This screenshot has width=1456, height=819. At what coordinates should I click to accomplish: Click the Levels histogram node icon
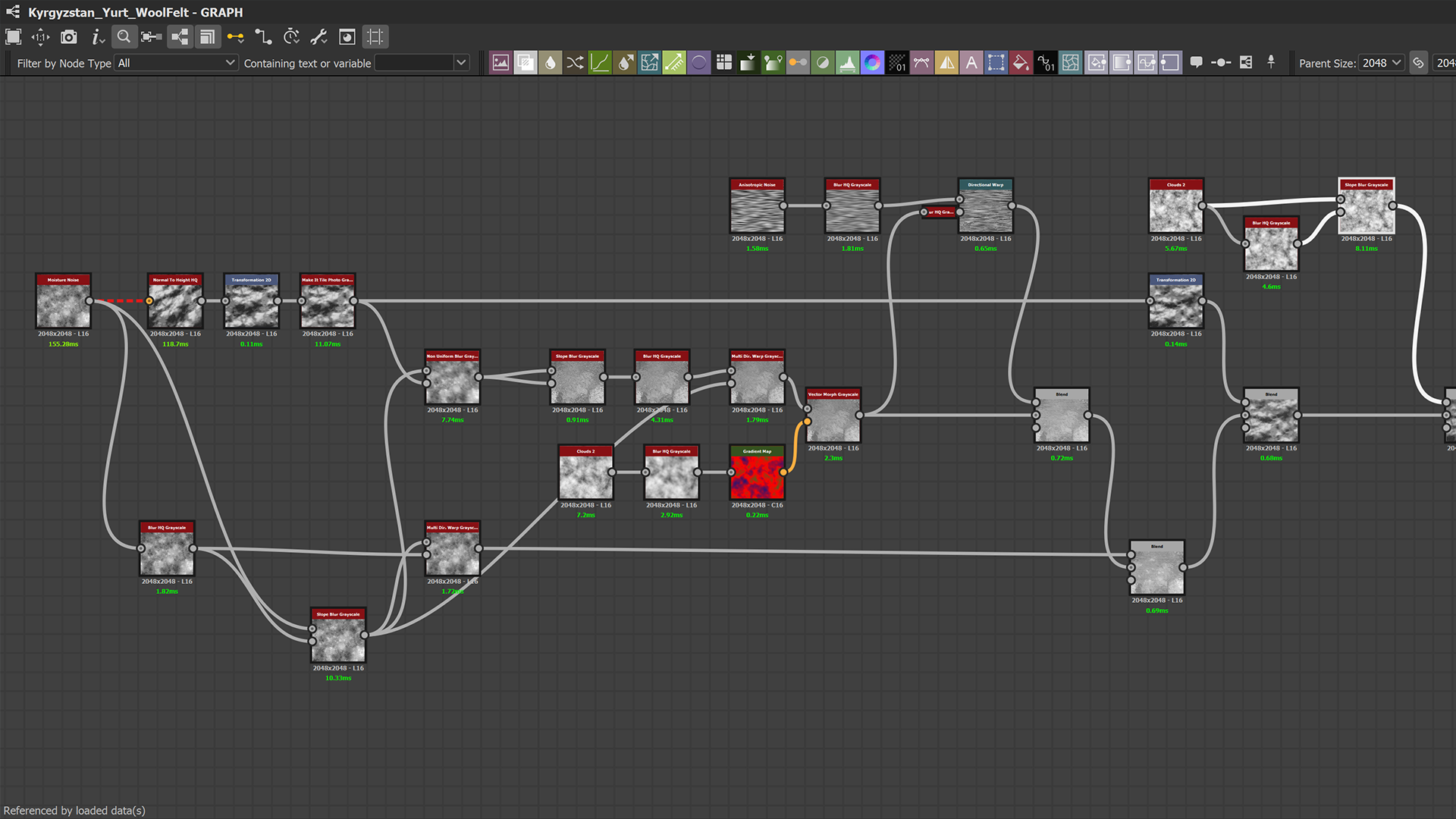(847, 63)
